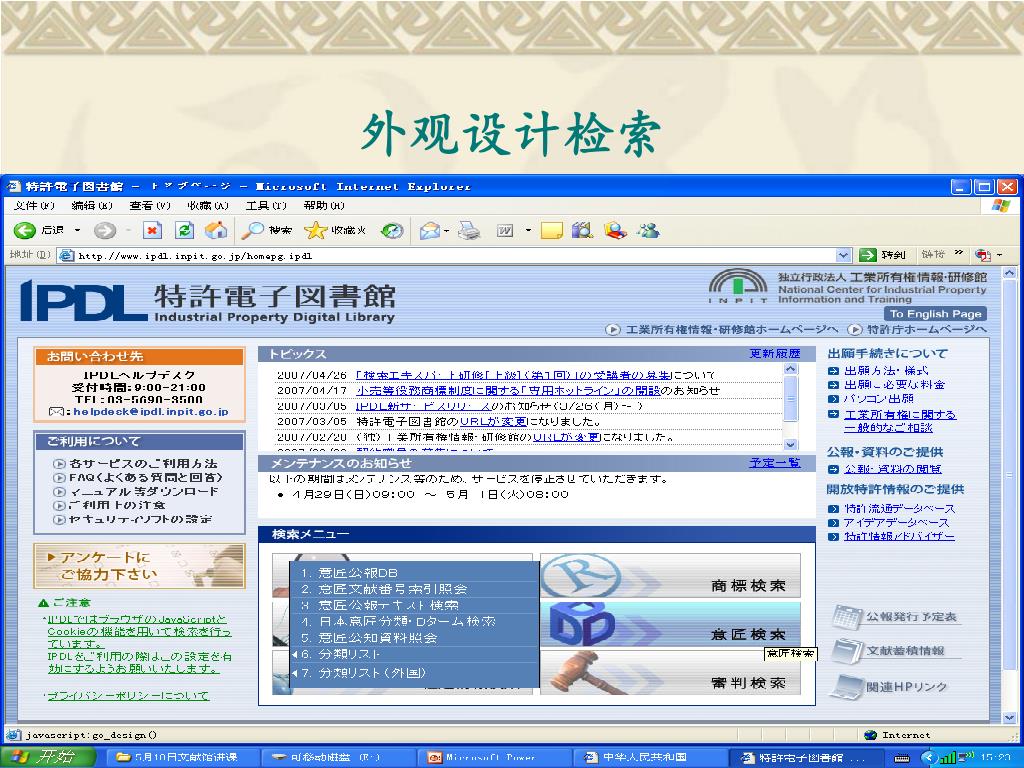Screen dimensions: 1024x768
Task: Click the yellow note Discuss icon
Action: 552,230
